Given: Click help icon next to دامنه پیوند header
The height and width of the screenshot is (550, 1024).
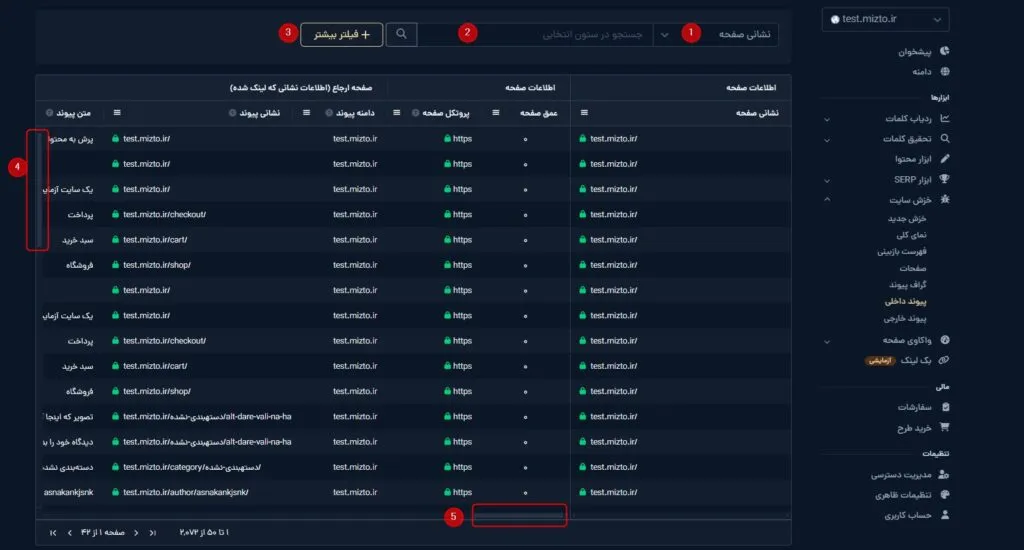Looking at the screenshot, I should click(328, 113).
